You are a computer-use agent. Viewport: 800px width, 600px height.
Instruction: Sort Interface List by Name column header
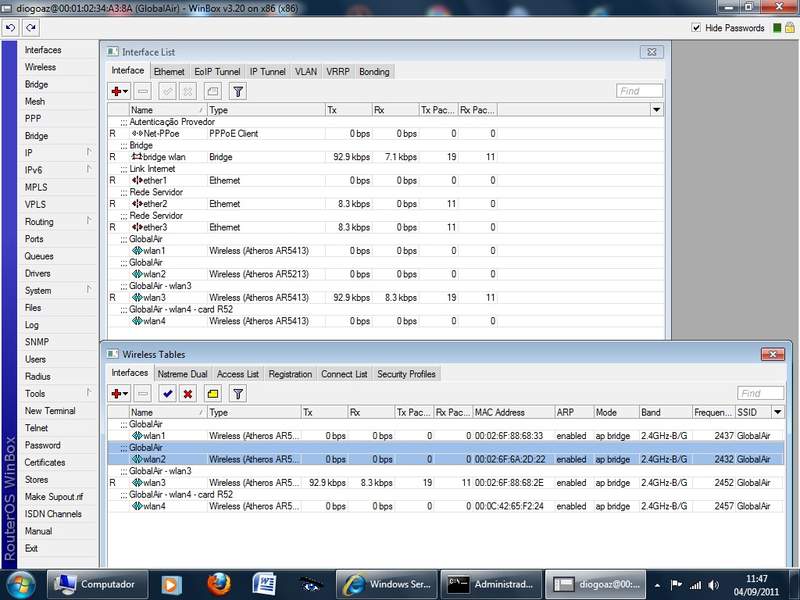[x=168, y=110]
